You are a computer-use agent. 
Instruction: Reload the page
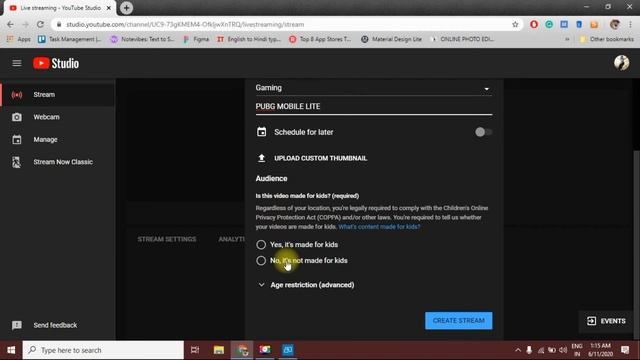coord(40,24)
